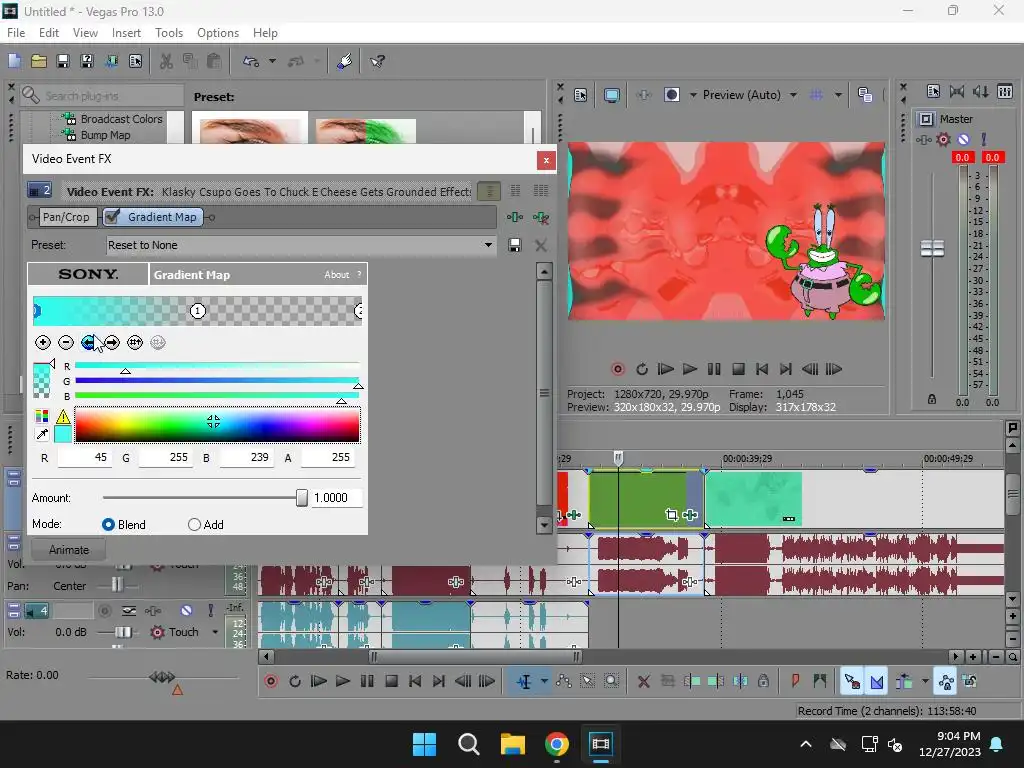1024x768 pixels.
Task: Open overlays grid dropdown arrow in preview
Action: click(839, 95)
